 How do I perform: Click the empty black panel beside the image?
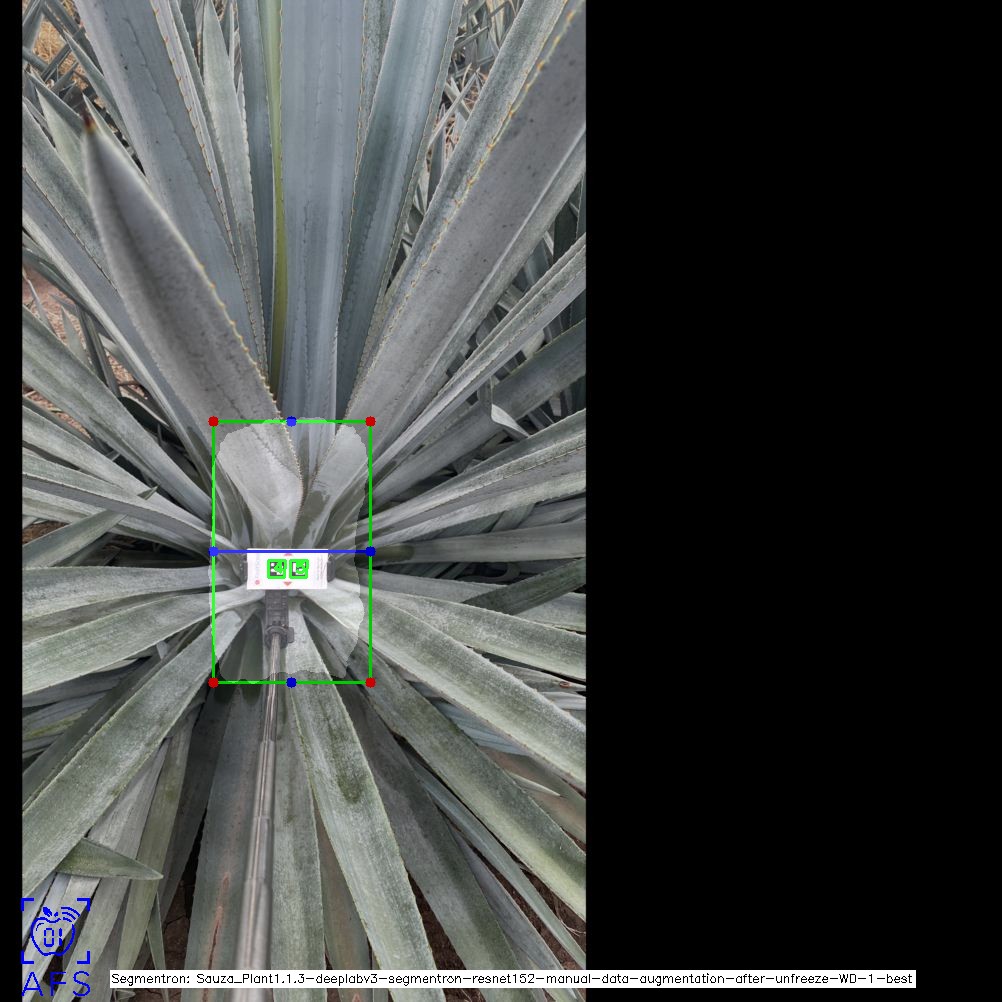790,450
